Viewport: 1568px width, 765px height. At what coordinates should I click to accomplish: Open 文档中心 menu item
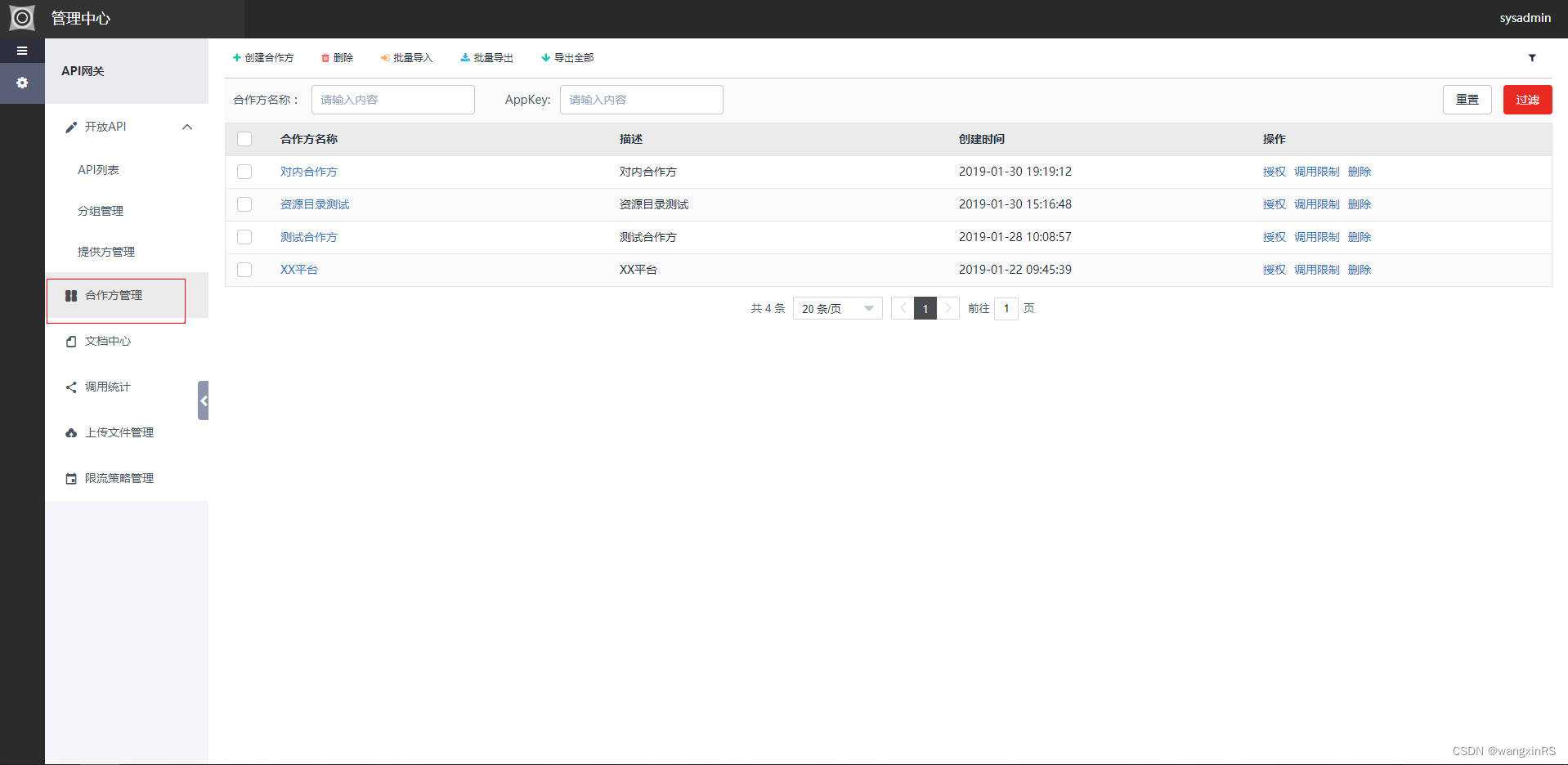click(127, 342)
